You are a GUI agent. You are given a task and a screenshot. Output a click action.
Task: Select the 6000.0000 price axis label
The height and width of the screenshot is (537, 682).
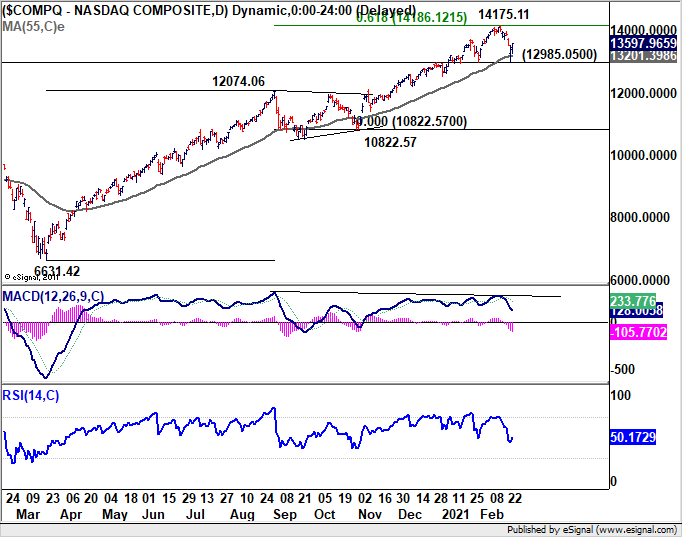point(640,280)
